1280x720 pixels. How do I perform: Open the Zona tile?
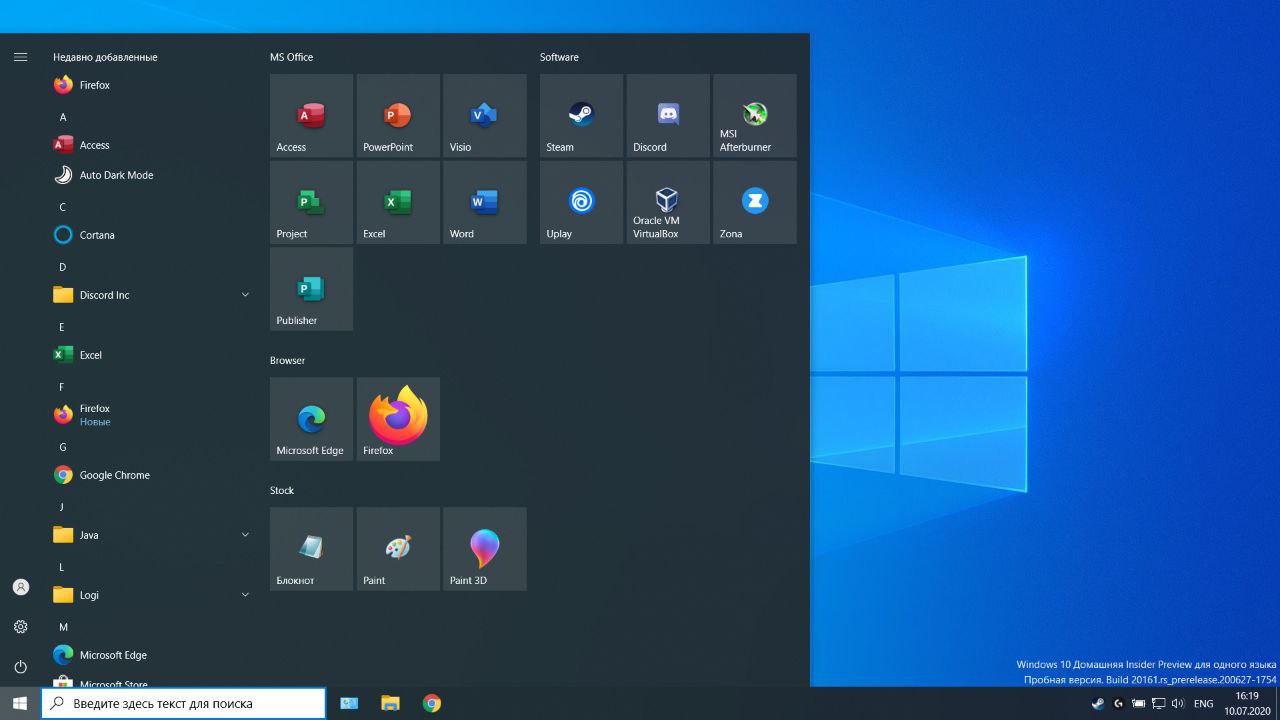(755, 202)
